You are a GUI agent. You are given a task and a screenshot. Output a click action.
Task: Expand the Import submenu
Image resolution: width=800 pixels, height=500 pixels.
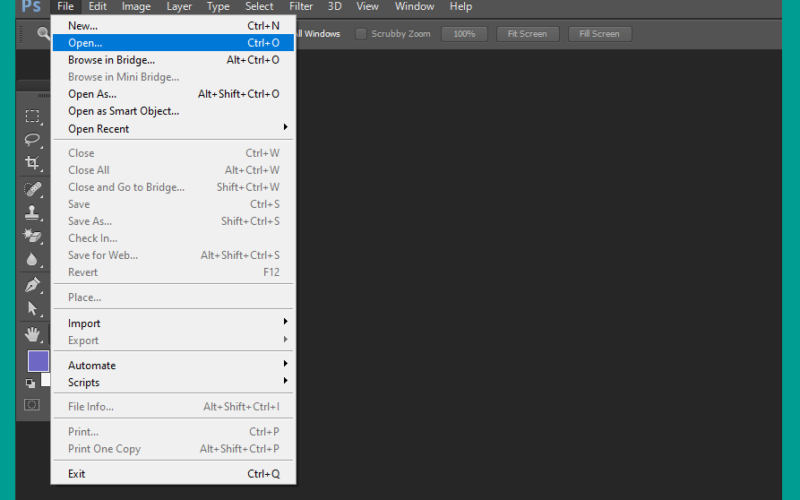[173, 323]
